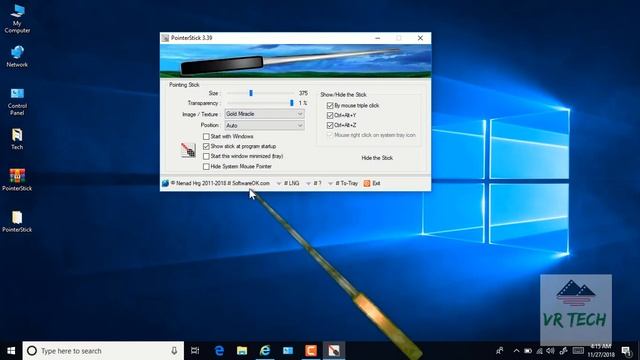The image size is (640, 360).
Task: Open the orange Camtasia taskbar icon
Action: coord(311,351)
